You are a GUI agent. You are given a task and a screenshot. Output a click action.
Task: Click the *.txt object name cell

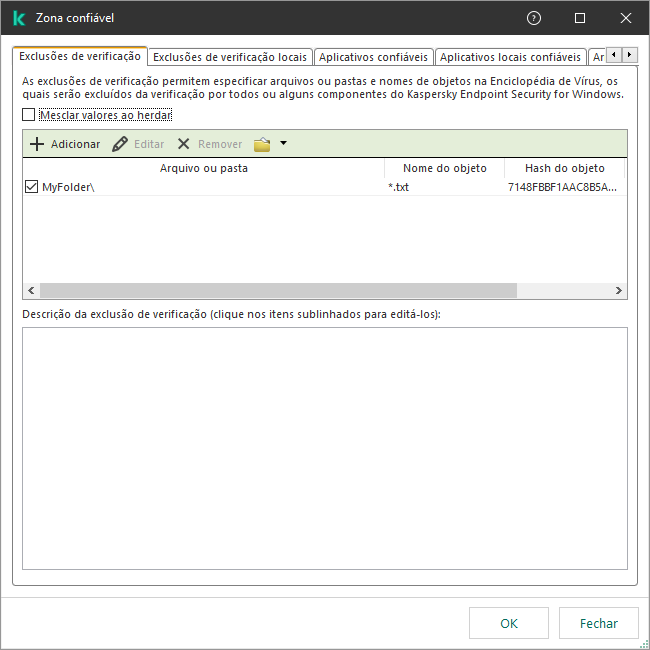398,187
